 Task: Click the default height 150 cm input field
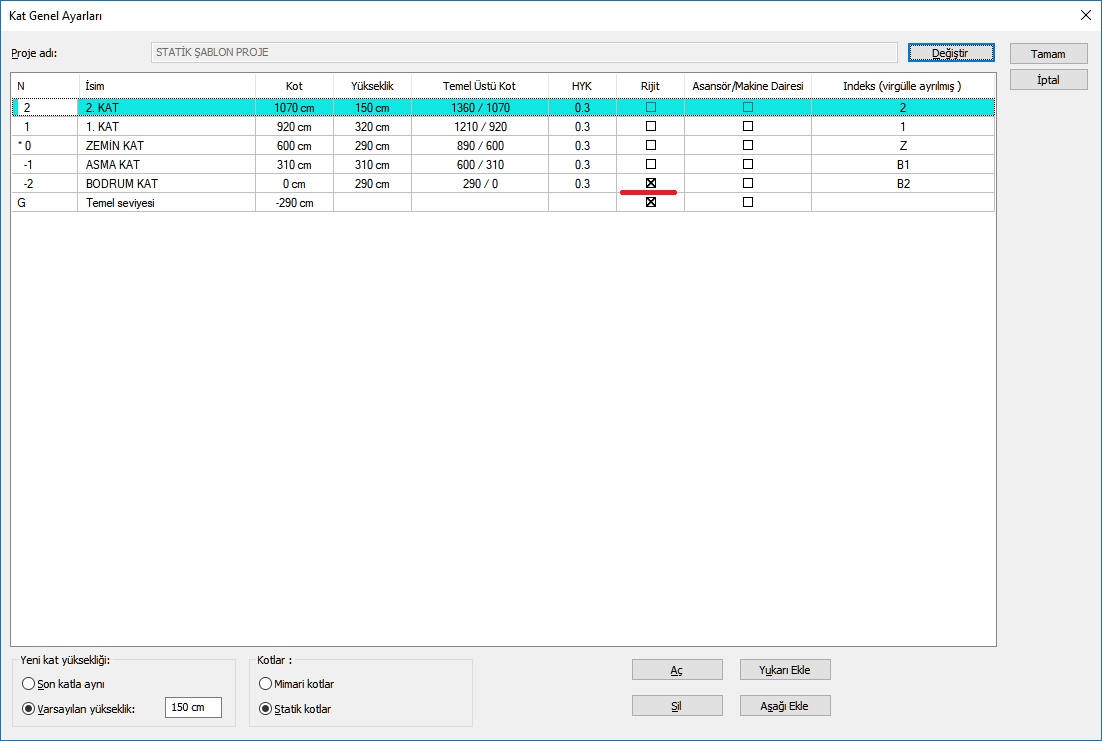[192, 708]
